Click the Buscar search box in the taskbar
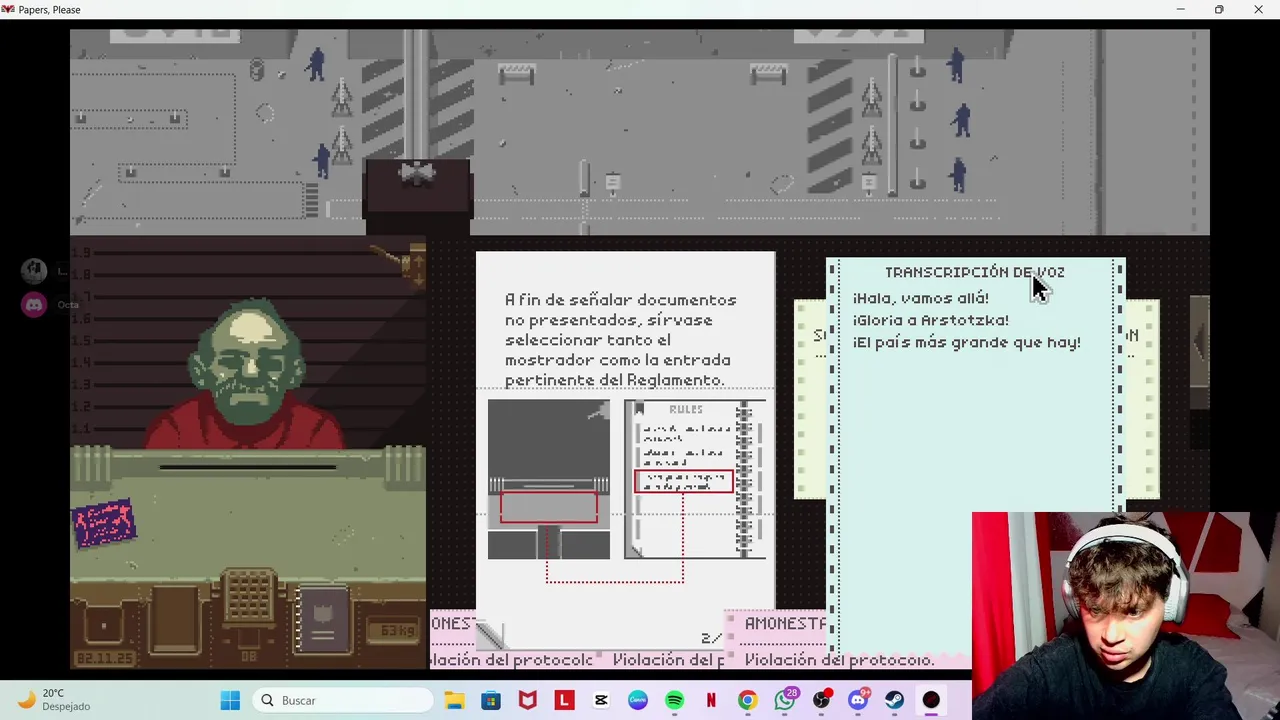The width and height of the screenshot is (1280, 720). 343,700
